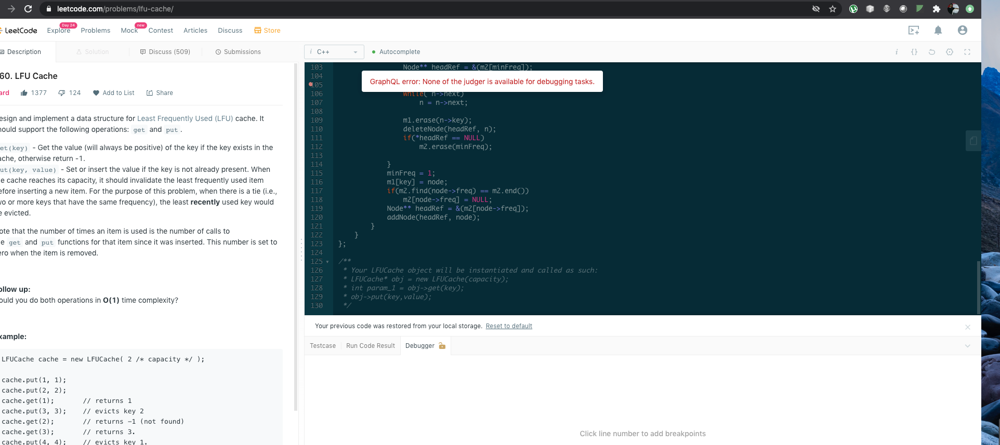Click the browser address bar URL
This screenshot has width=1000, height=445.
click(115, 9)
